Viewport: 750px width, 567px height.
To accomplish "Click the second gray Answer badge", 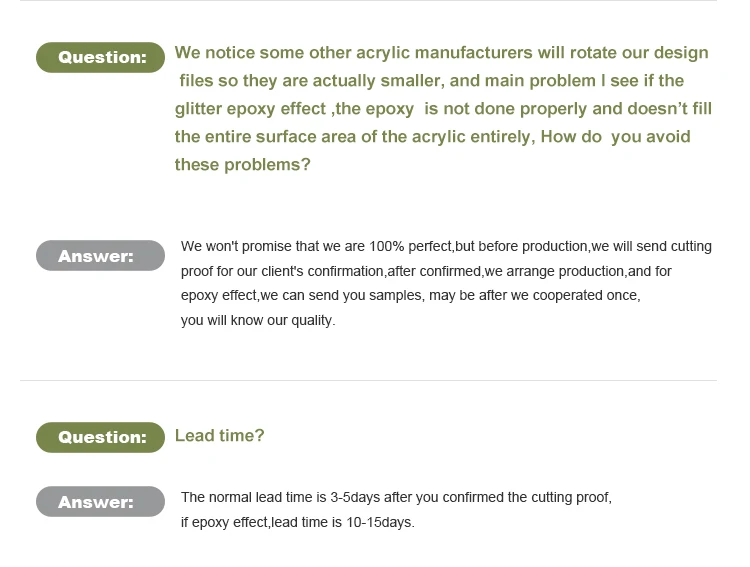I will [x=100, y=501].
